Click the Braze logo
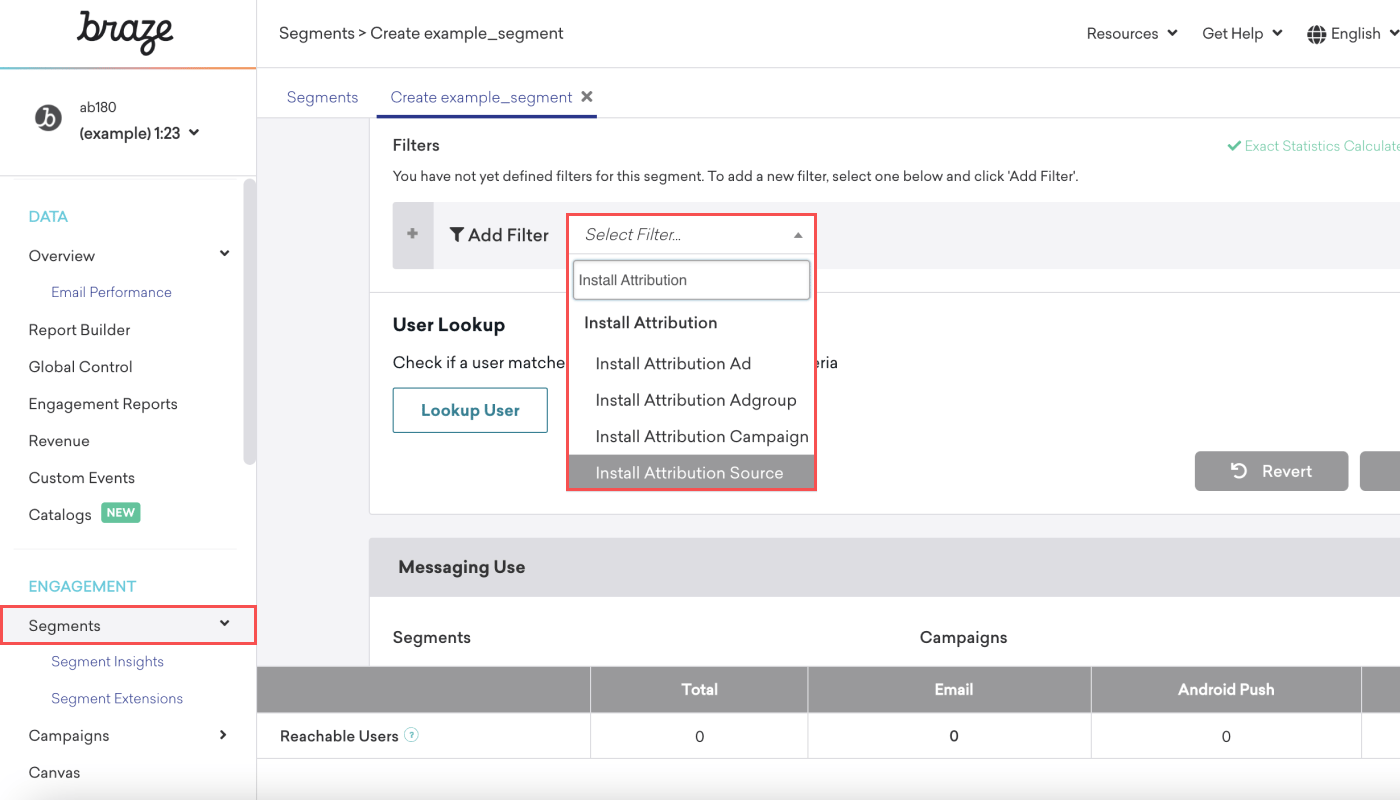The width and height of the screenshot is (1400, 800). coord(125,33)
